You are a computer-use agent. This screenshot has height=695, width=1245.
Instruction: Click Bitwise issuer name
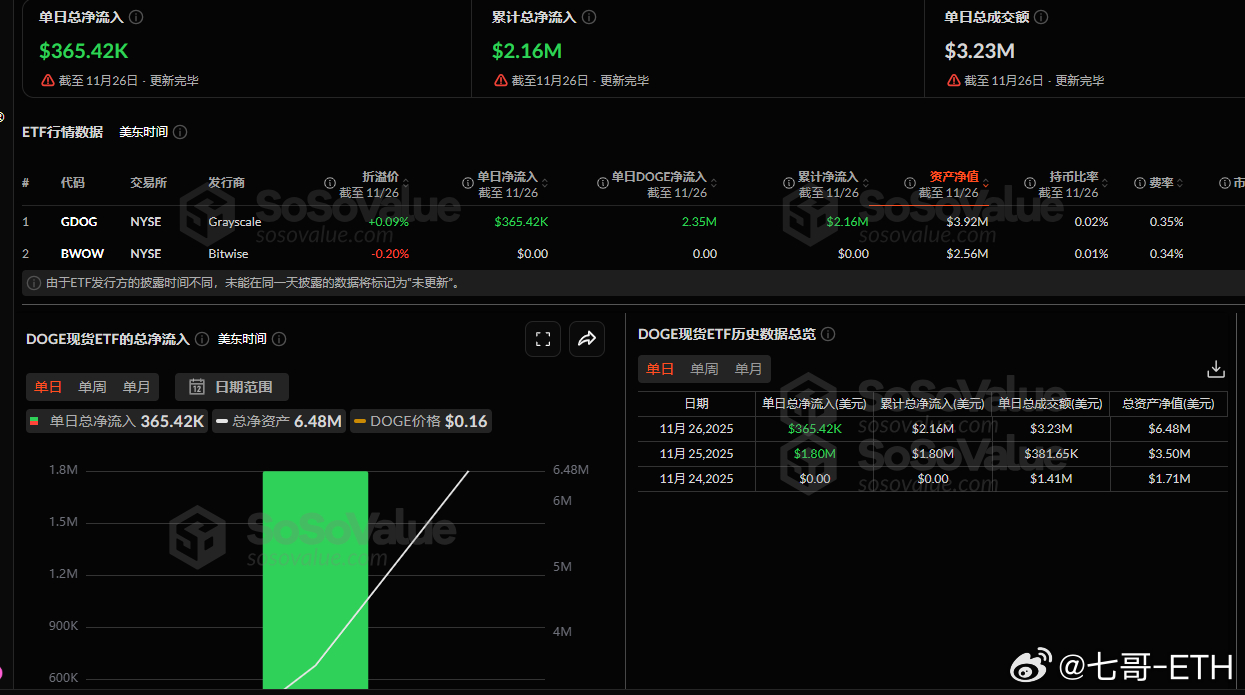[228, 254]
